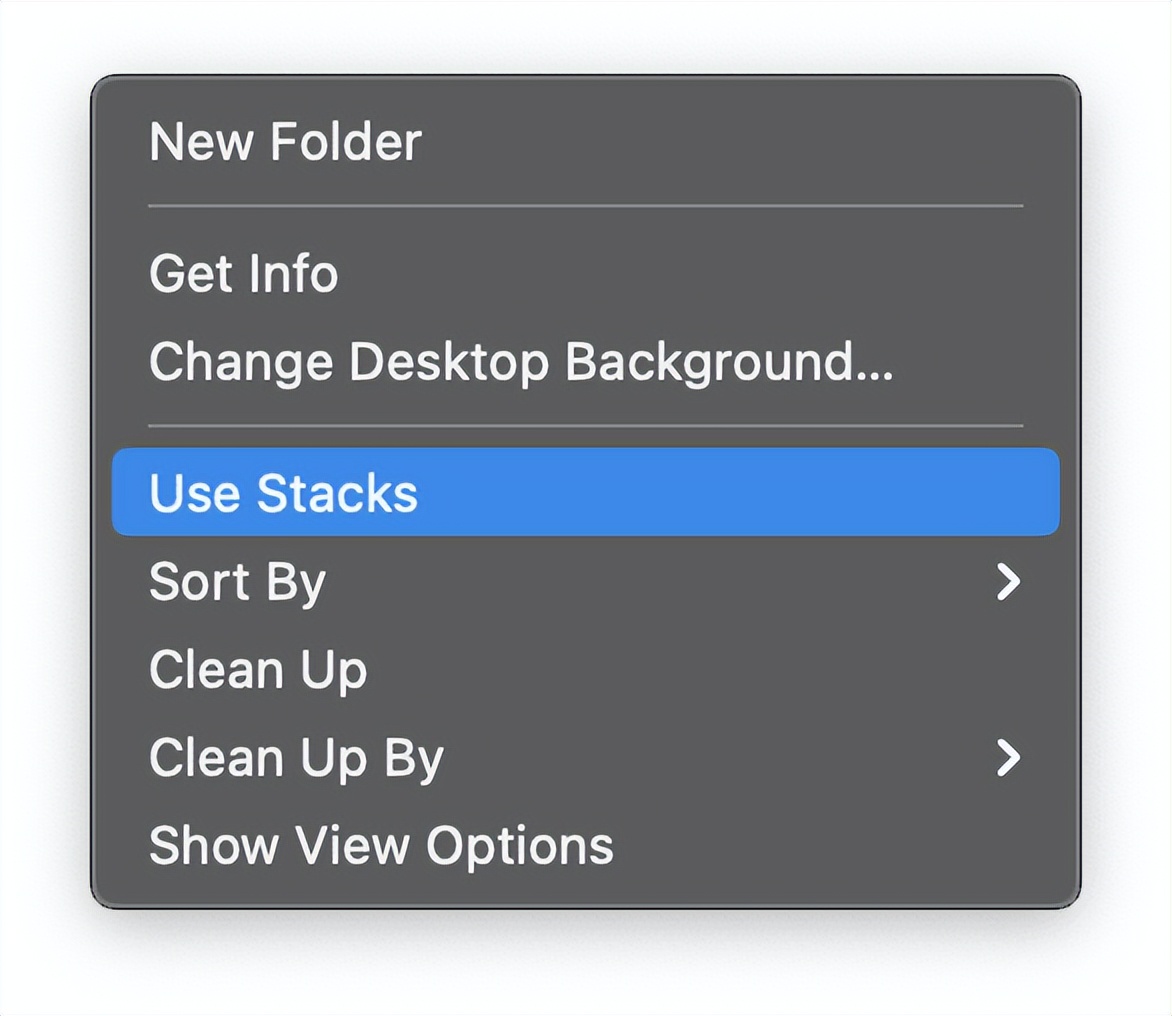Pick the first entry in the context menu
Viewport: 1172px width, 1016px height.
(x=285, y=142)
